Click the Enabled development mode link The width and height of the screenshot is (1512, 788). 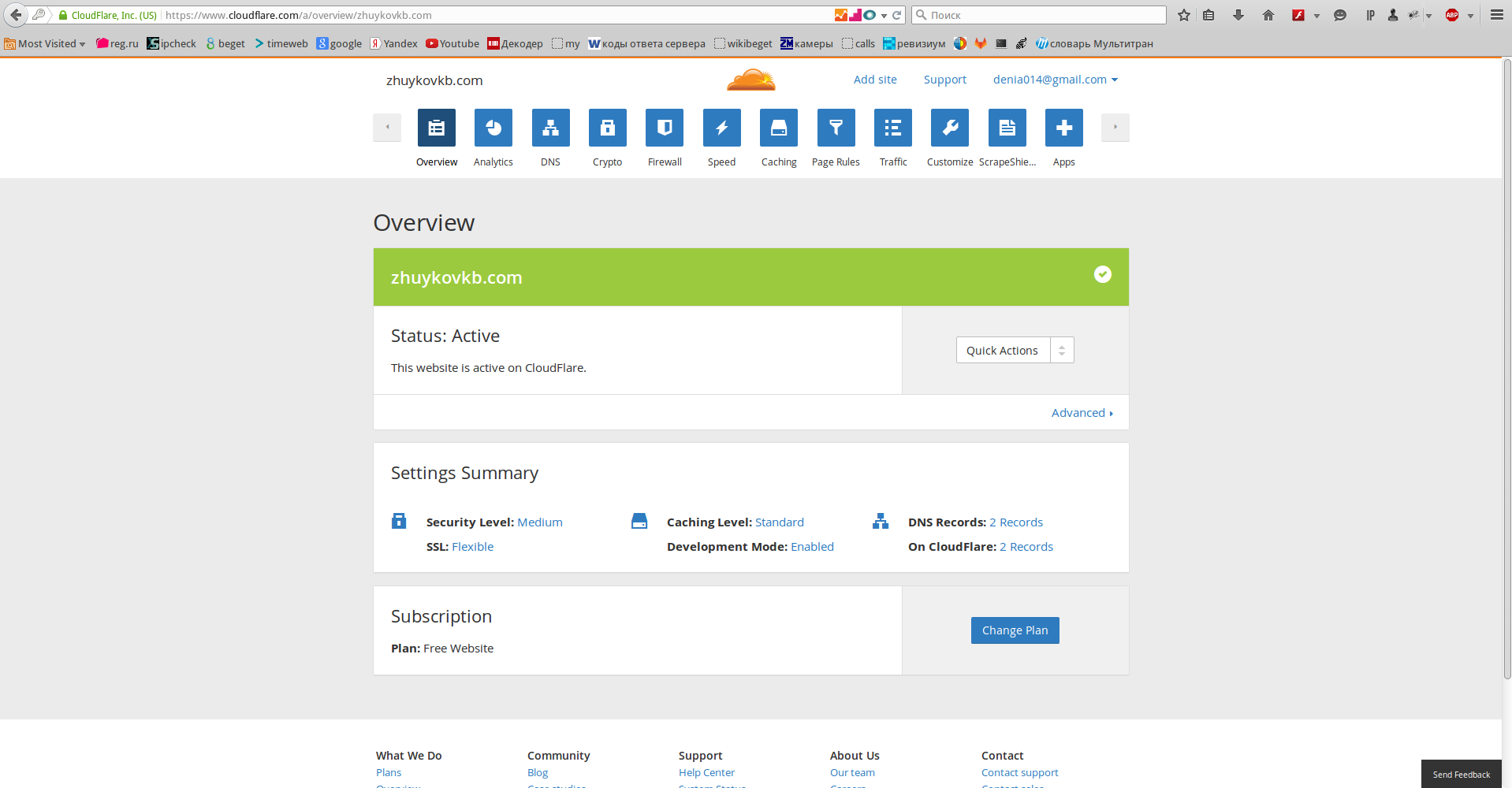(812, 547)
